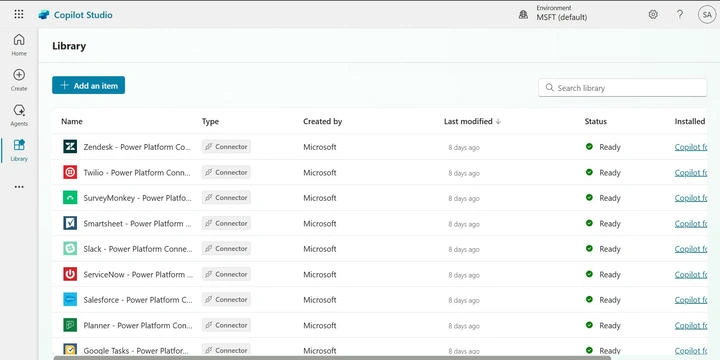Open the Copilot link in Twilio row

691,173
